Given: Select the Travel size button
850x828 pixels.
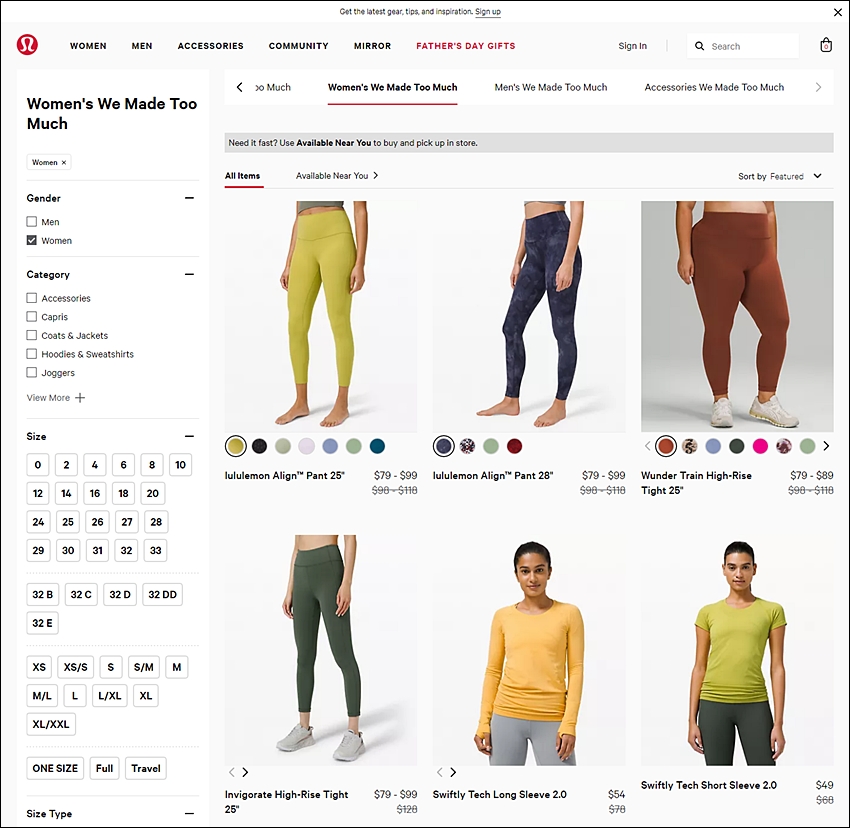Looking at the screenshot, I should click(x=146, y=768).
